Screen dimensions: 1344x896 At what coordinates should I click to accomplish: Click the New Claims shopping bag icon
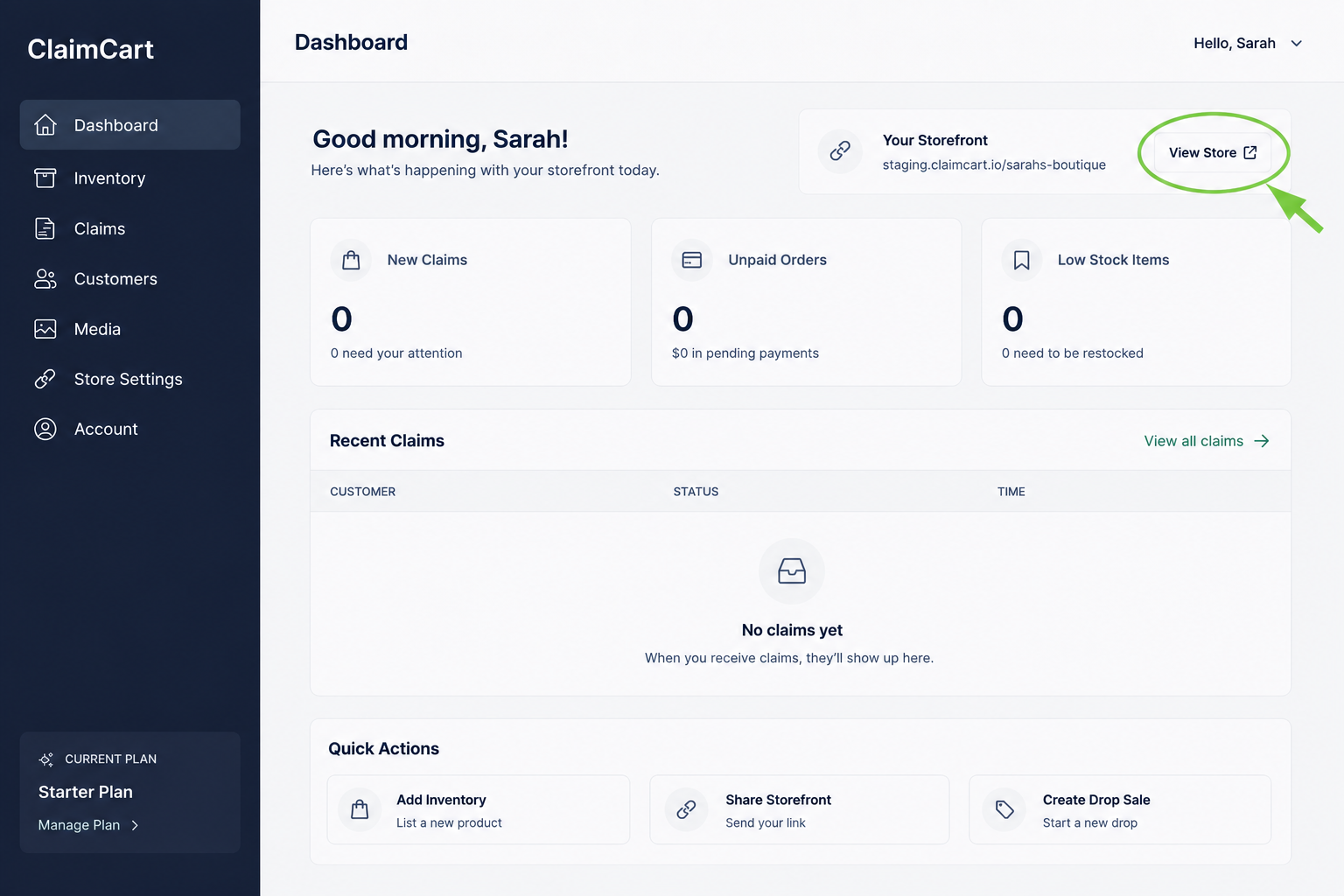tap(351, 260)
